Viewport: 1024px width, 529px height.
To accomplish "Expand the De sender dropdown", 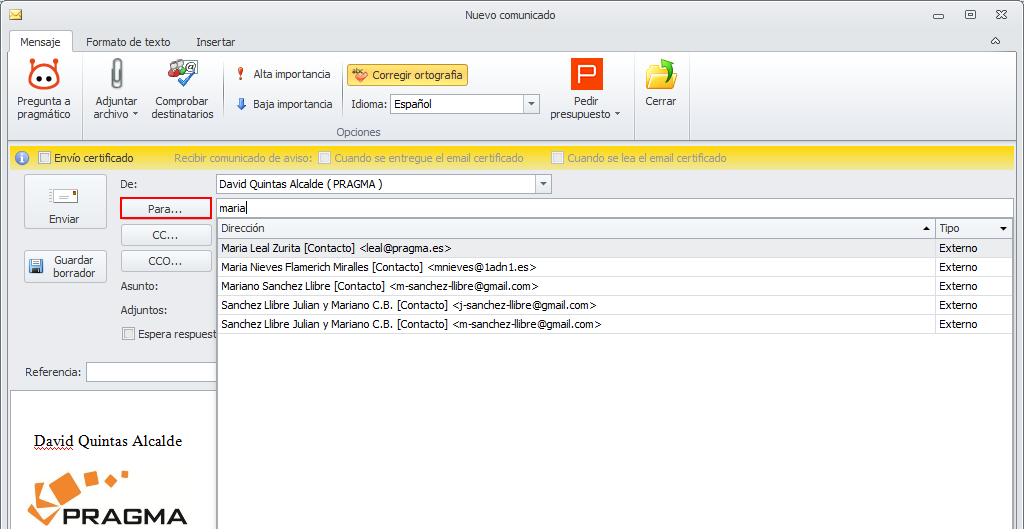I will [543, 184].
